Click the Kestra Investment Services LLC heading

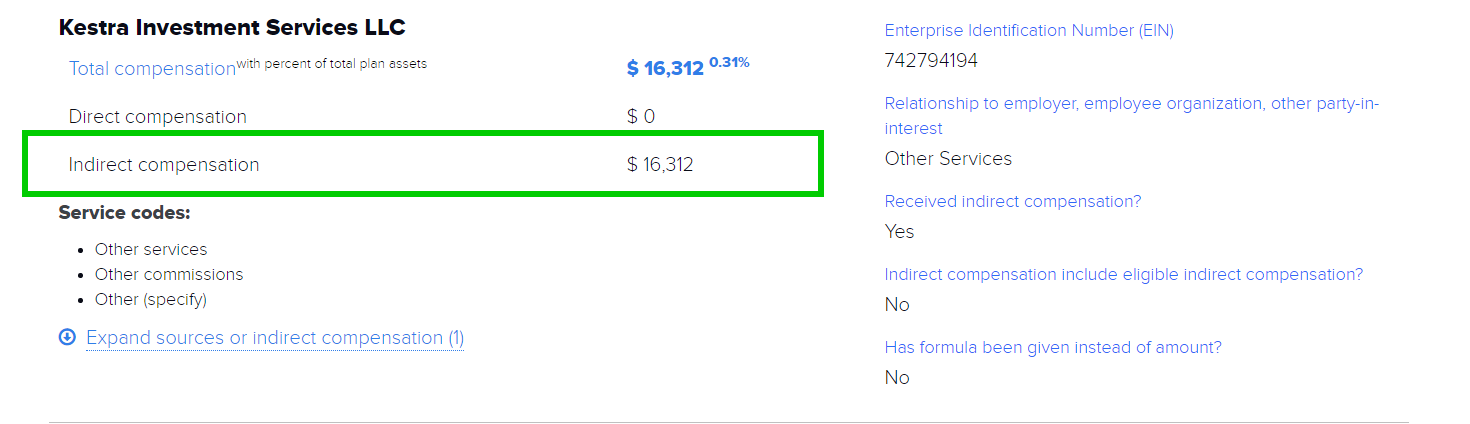(232, 28)
